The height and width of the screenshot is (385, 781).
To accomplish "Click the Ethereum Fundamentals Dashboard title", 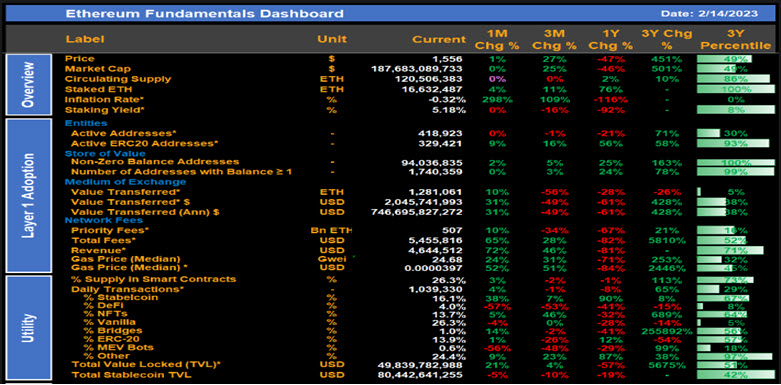I will pyautogui.click(x=204, y=13).
